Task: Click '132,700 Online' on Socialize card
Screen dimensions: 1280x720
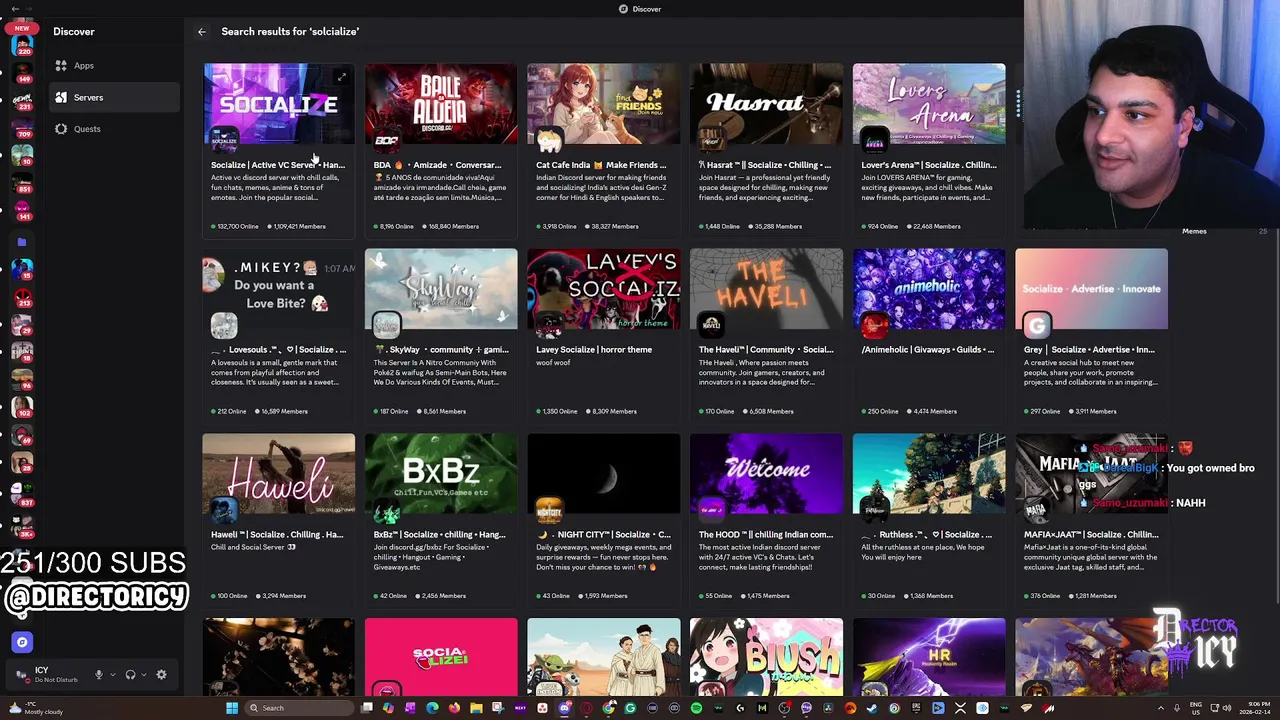Action: [x=235, y=227]
